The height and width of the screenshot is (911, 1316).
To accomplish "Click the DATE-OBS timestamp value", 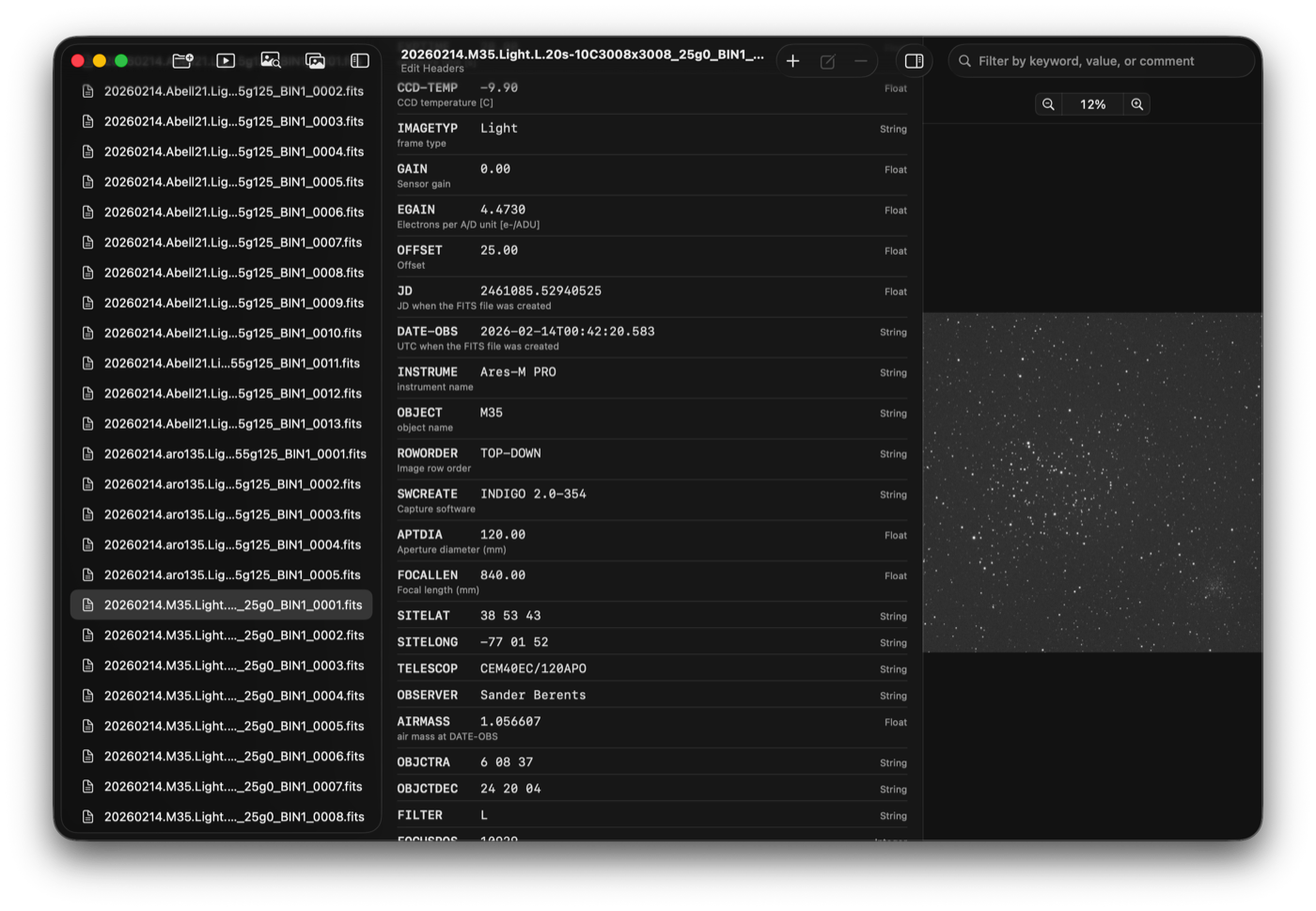I will (x=568, y=331).
